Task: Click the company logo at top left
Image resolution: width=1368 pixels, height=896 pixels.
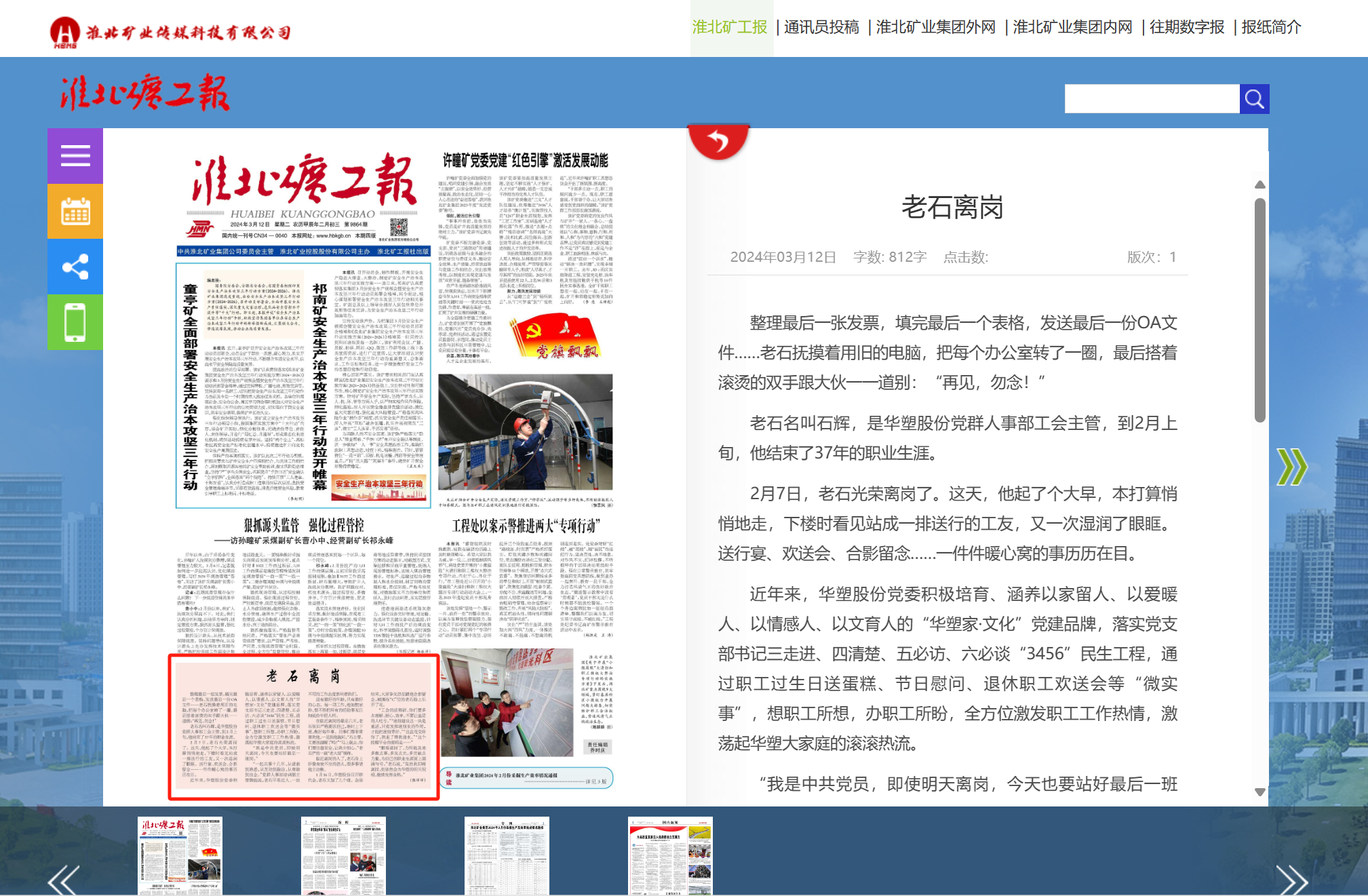Action: pos(170,32)
